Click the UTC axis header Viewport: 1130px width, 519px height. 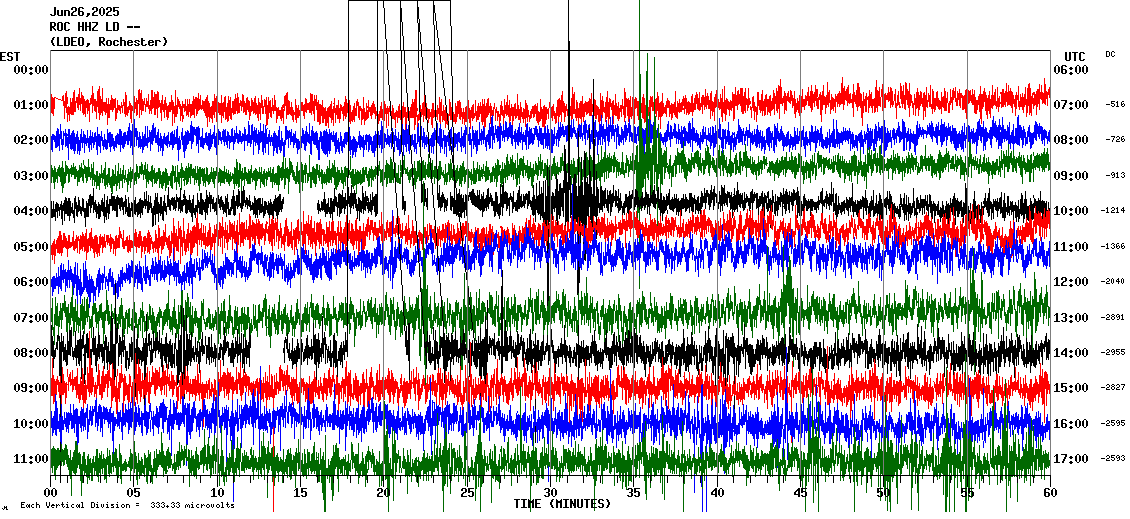click(x=1075, y=56)
